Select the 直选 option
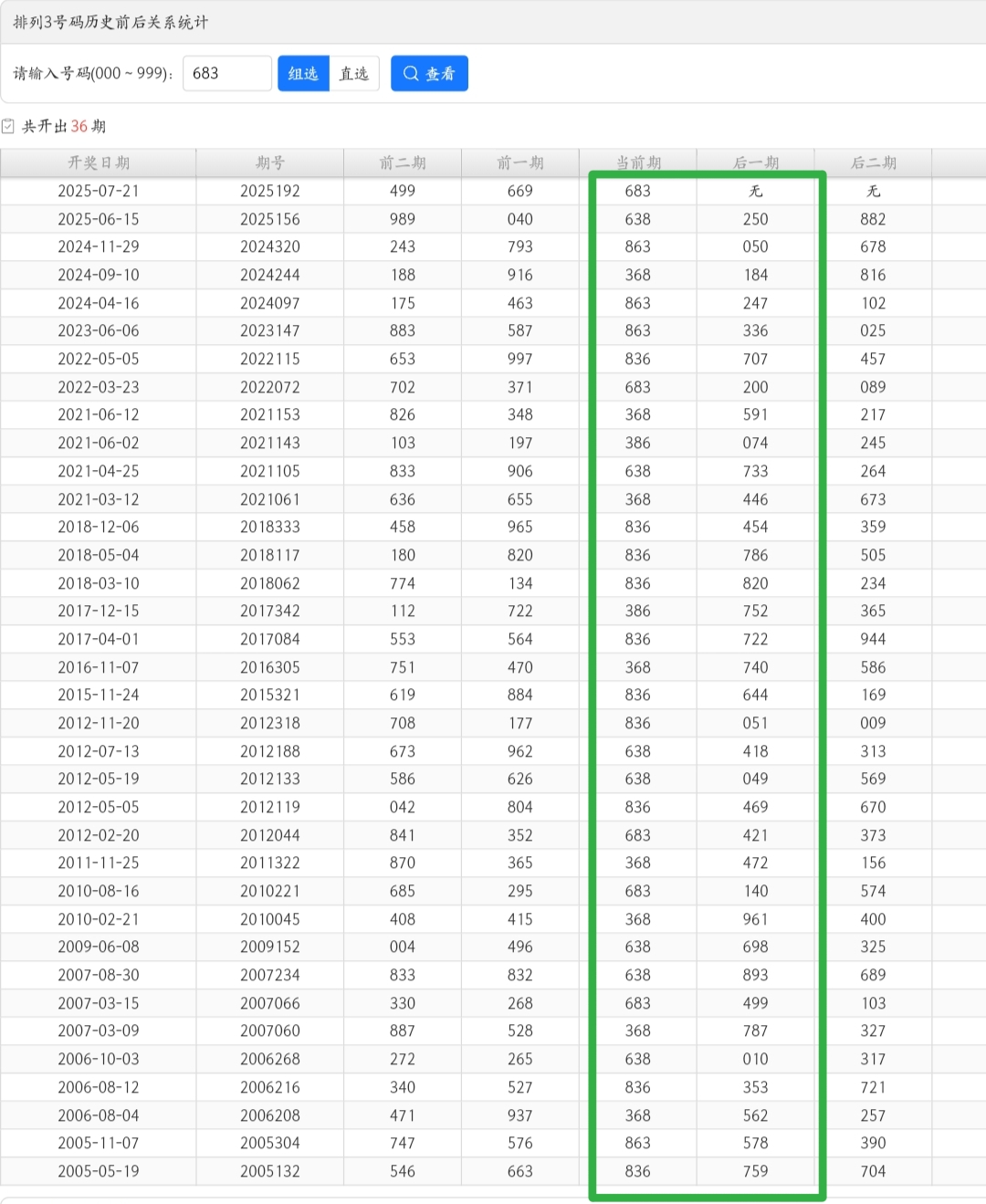 353,74
